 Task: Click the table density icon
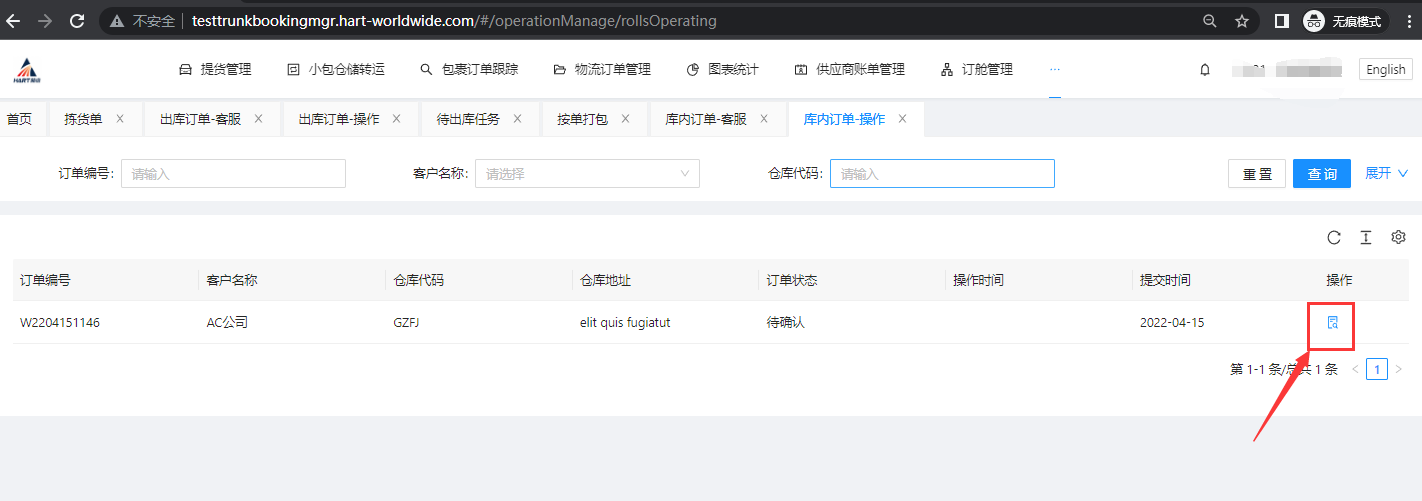tap(1365, 237)
